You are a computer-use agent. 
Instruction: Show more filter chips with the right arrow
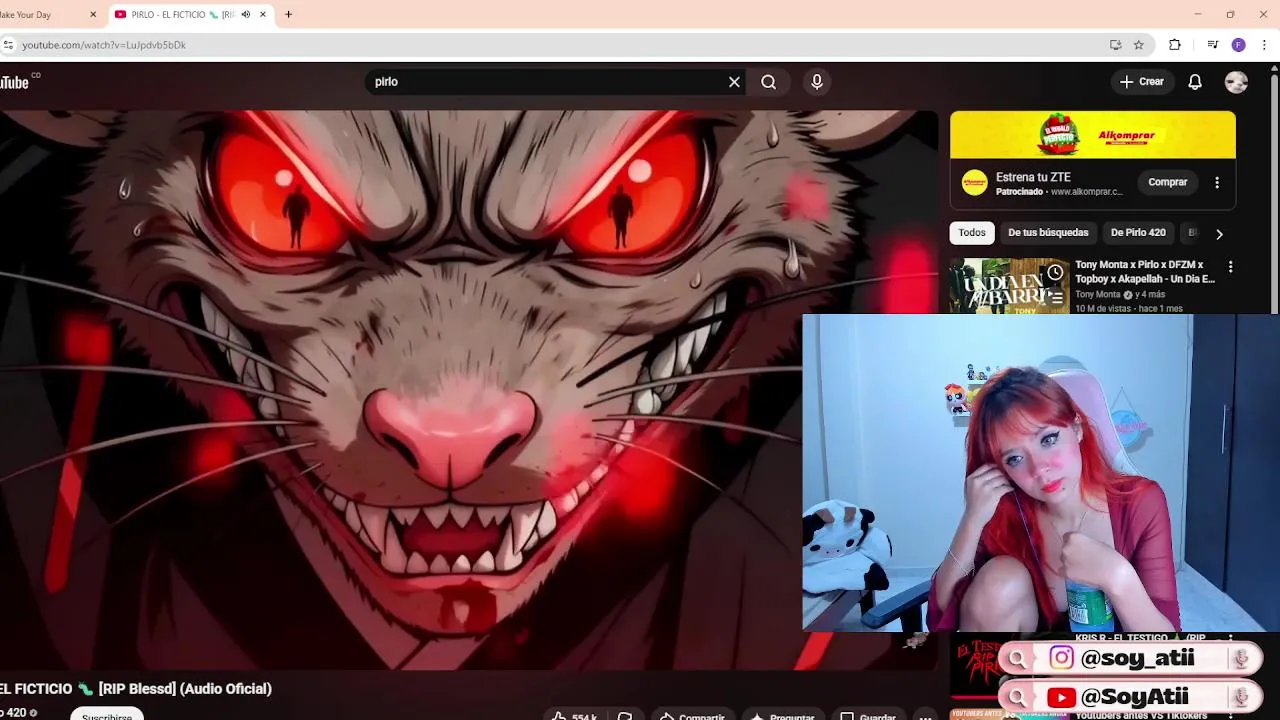(1219, 233)
